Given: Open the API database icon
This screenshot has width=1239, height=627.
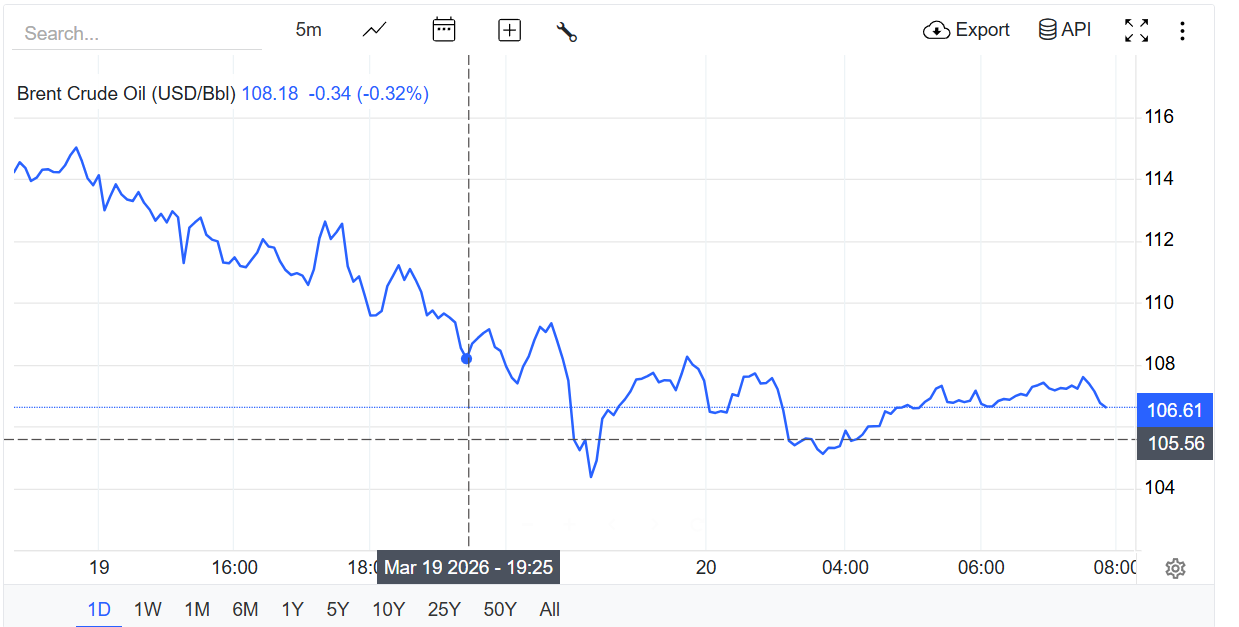Looking at the screenshot, I should (x=1048, y=30).
